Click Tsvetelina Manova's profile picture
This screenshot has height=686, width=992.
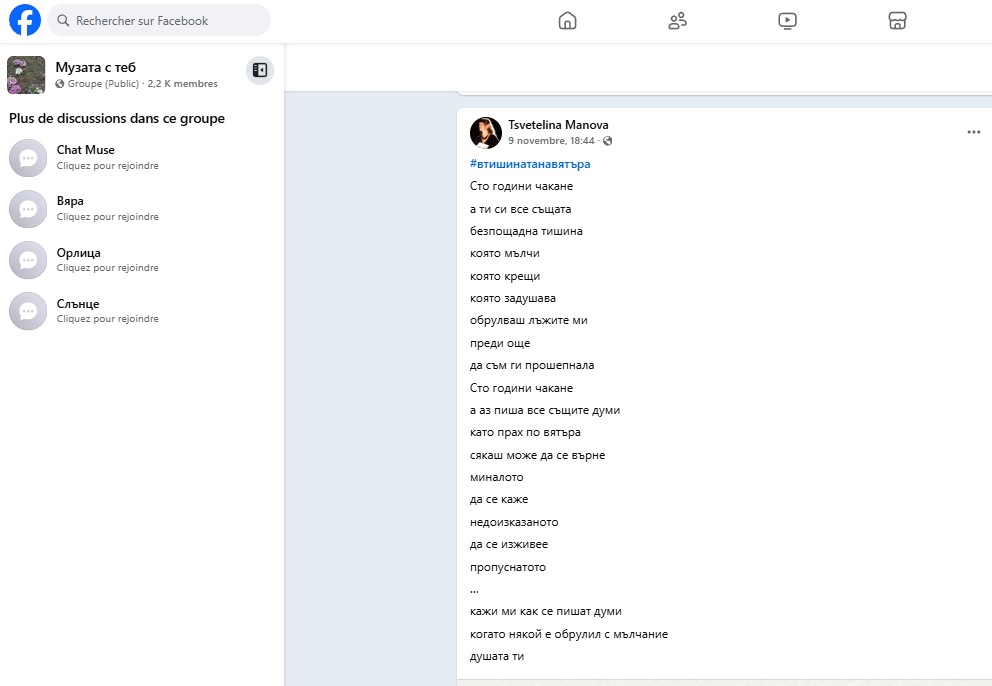[486, 132]
